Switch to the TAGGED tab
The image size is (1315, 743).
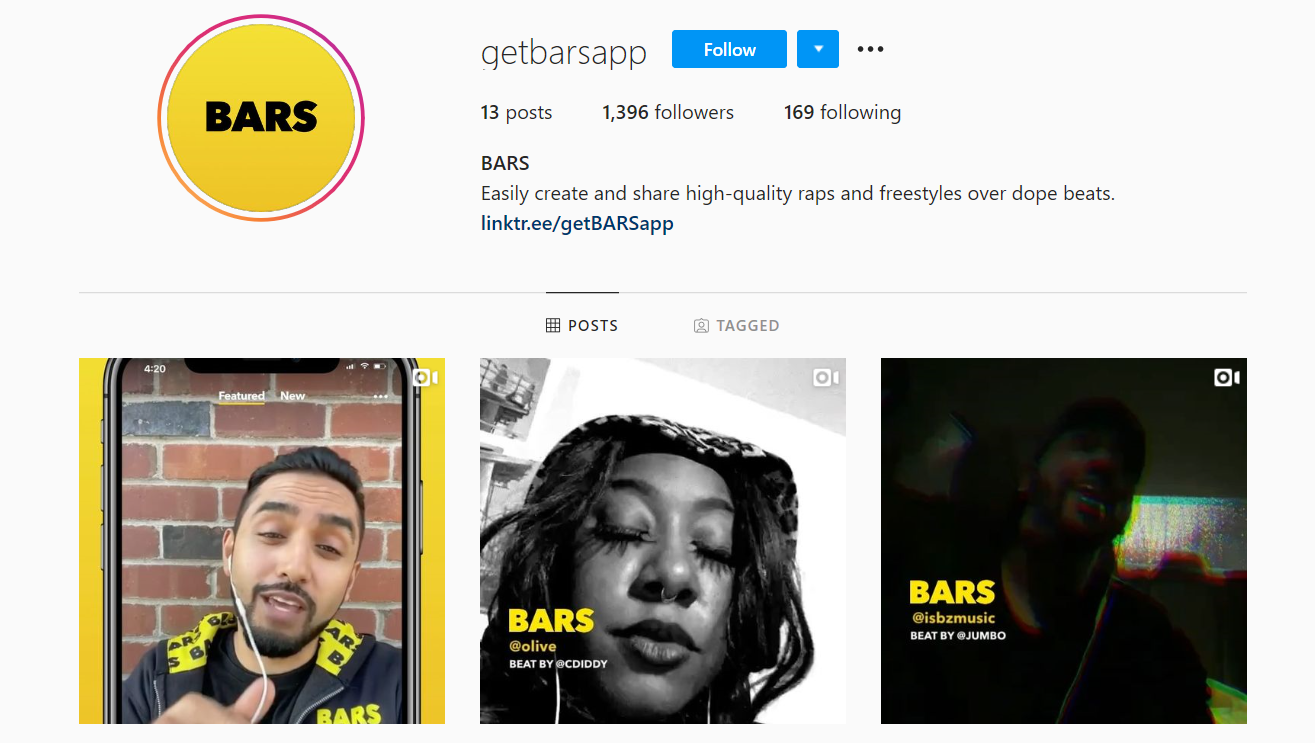(x=736, y=325)
